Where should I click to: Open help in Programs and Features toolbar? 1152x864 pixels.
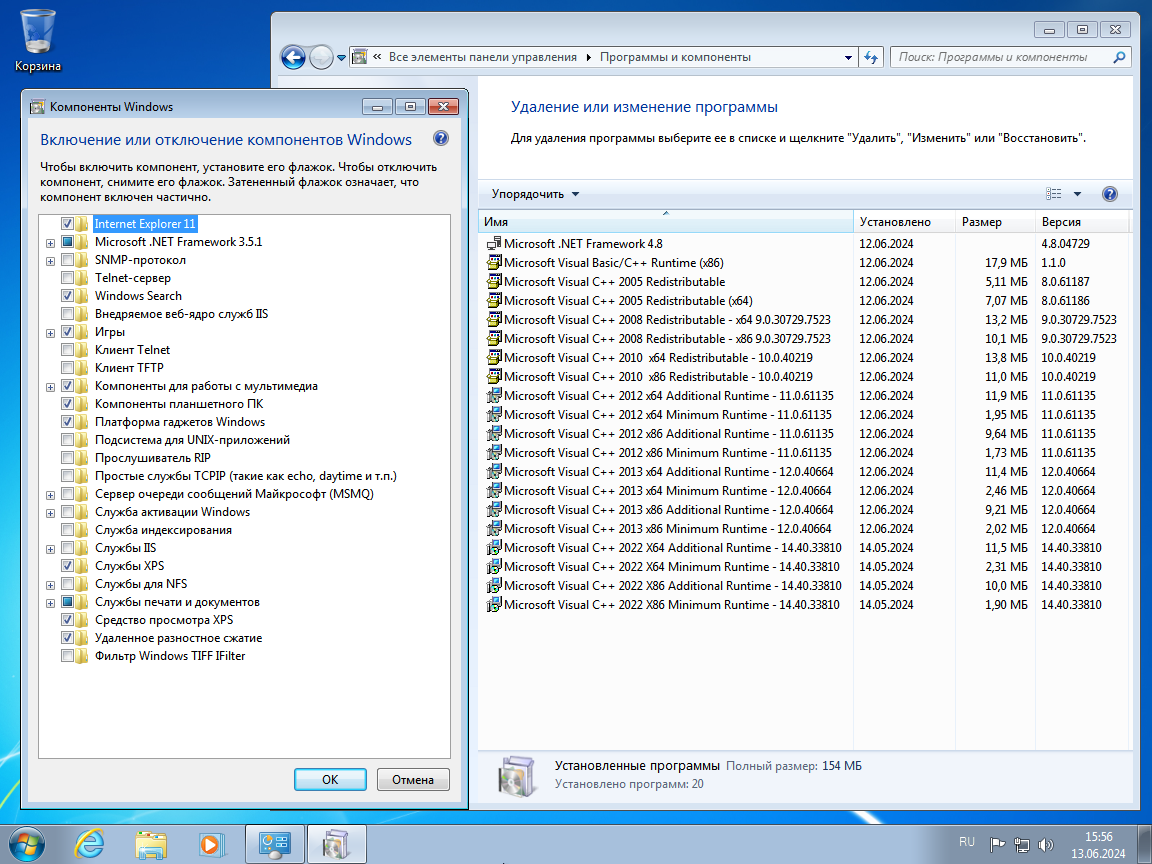(1109, 194)
